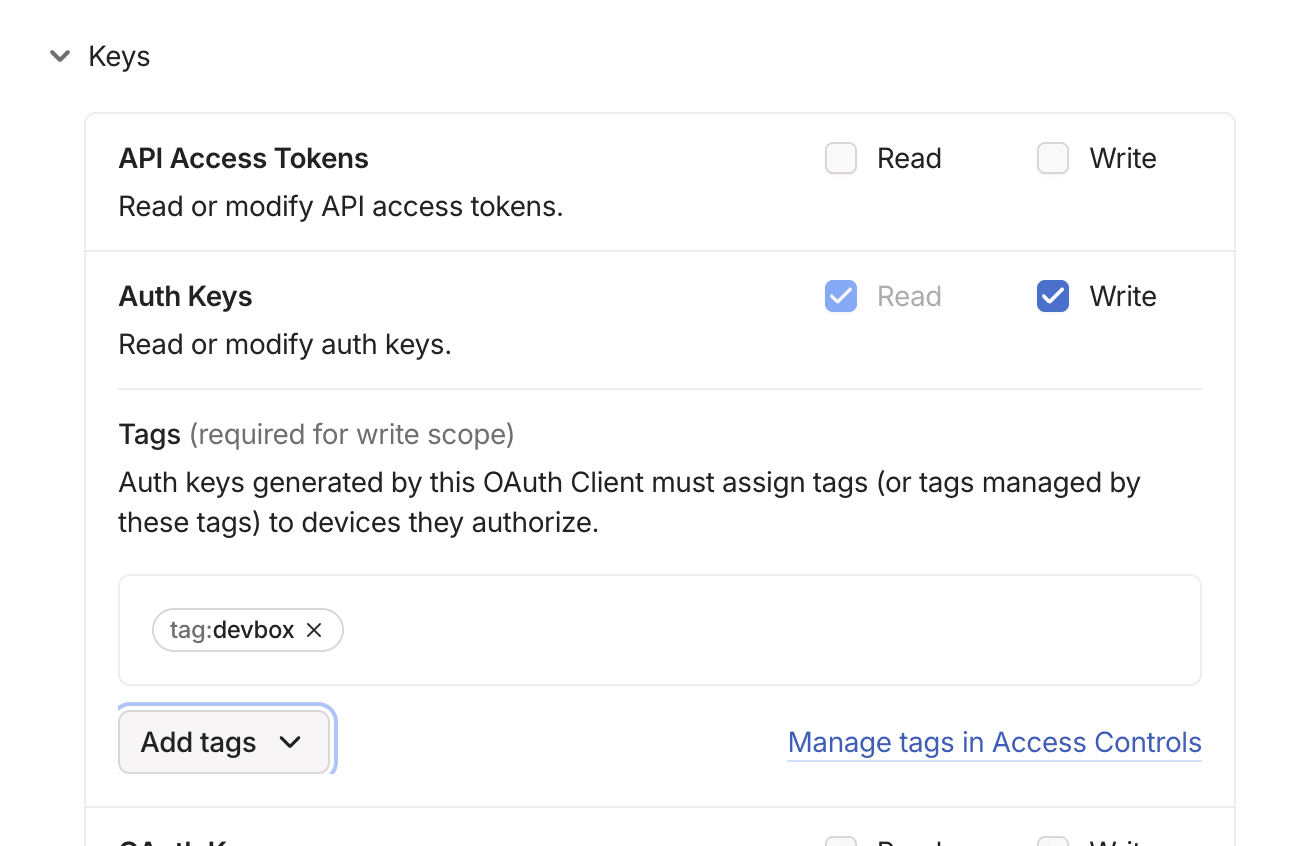Toggle Write by clicking its label for API tokens
The height and width of the screenshot is (846, 1306).
(1122, 158)
